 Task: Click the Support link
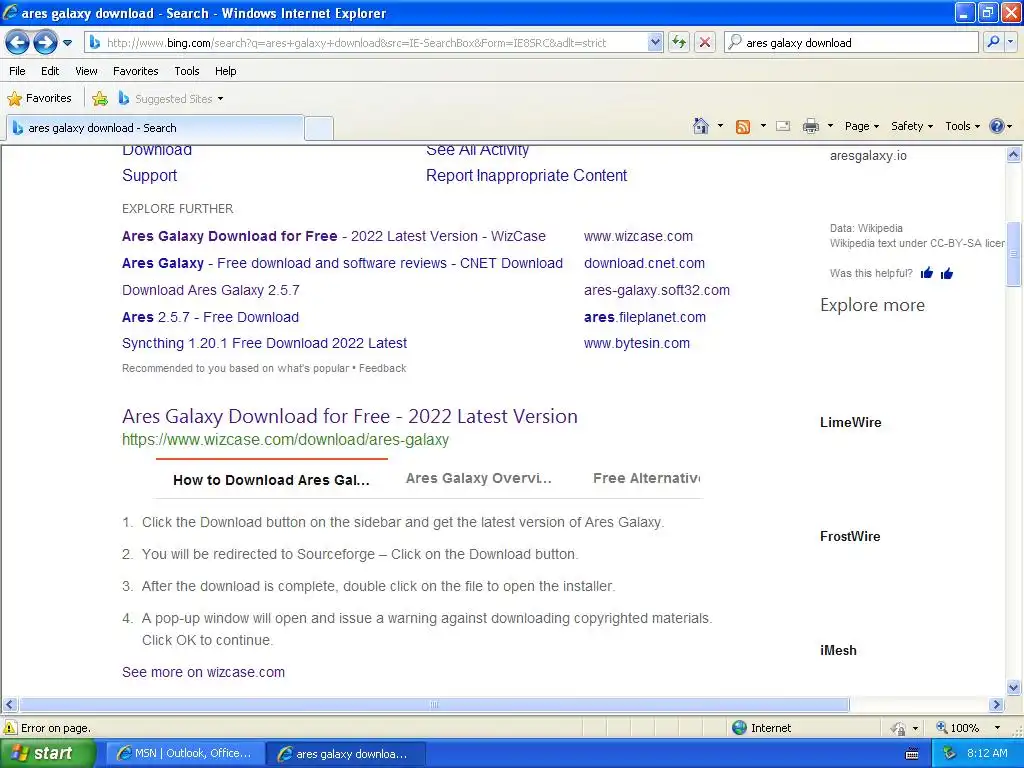click(150, 175)
